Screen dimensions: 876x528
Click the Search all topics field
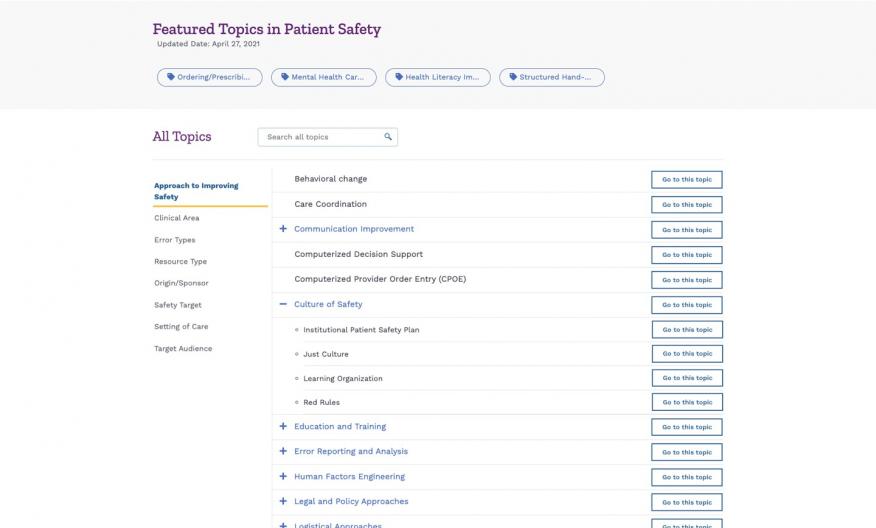pyautogui.click(x=327, y=137)
